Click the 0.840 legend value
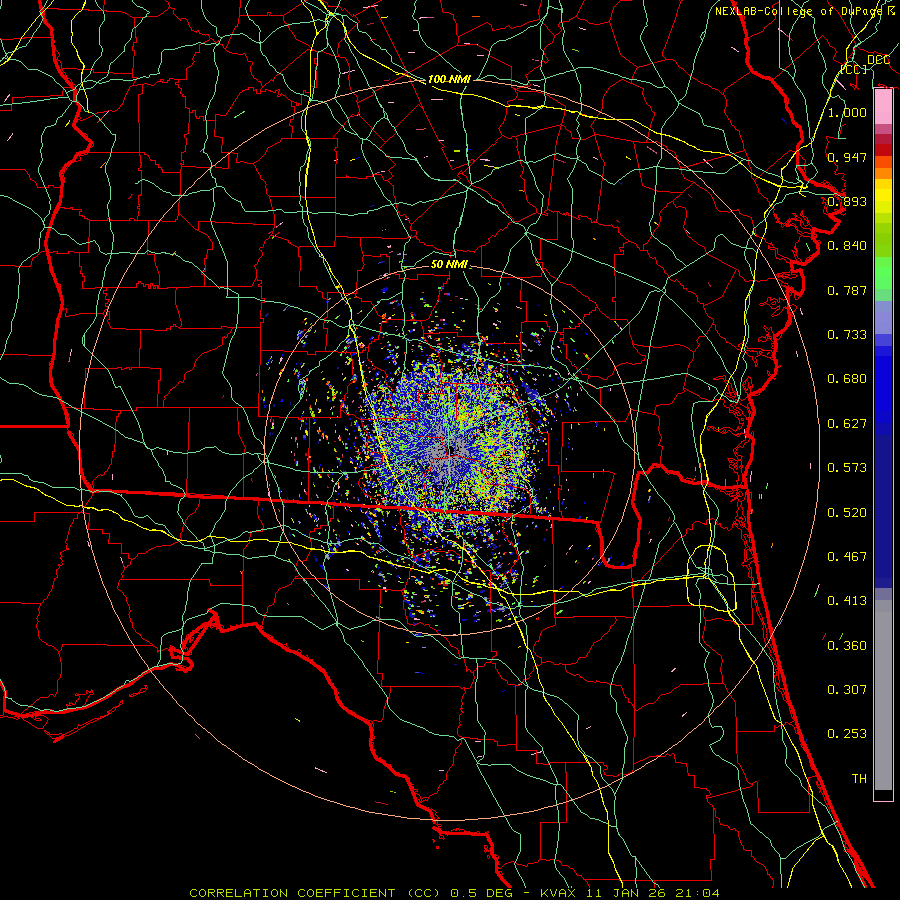900x900 pixels. (847, 246)
